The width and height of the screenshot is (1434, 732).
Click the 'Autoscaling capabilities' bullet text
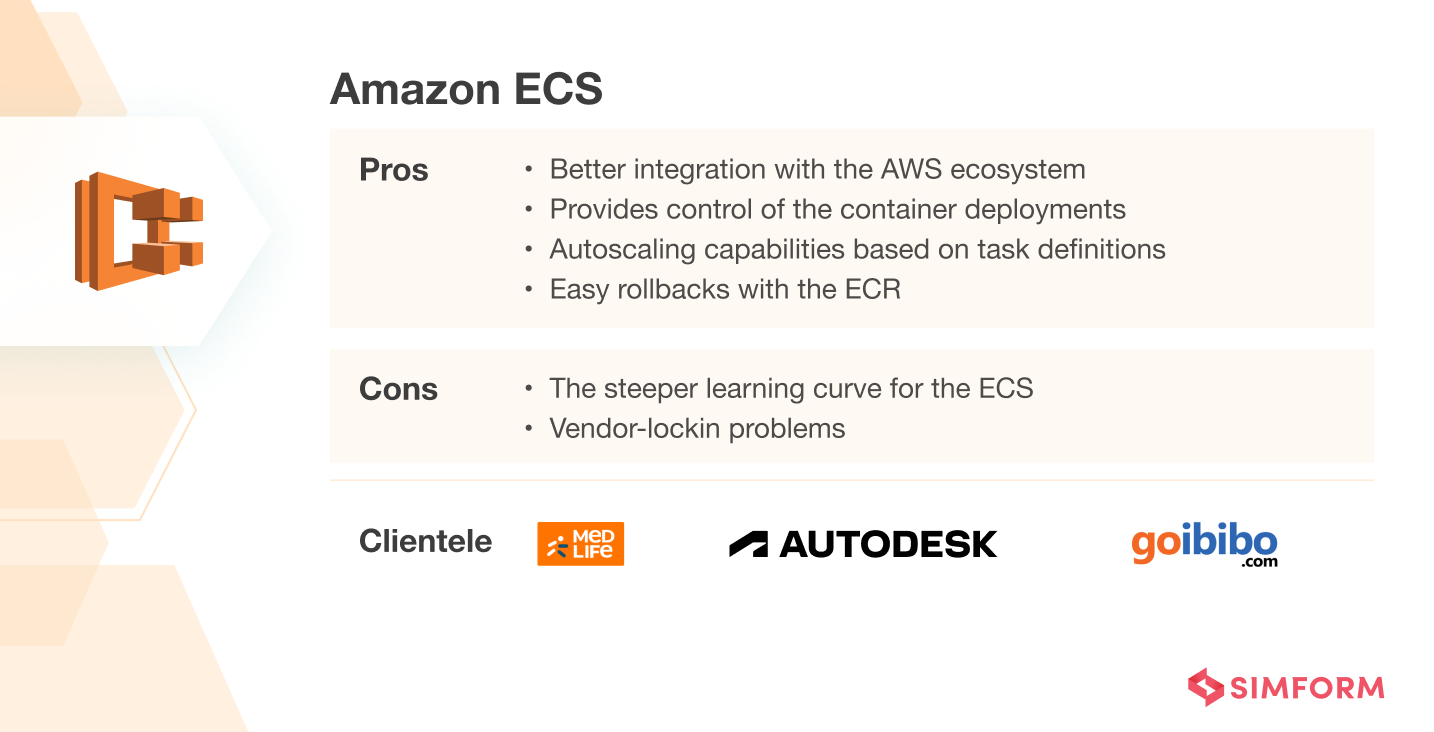click(857, 249)
